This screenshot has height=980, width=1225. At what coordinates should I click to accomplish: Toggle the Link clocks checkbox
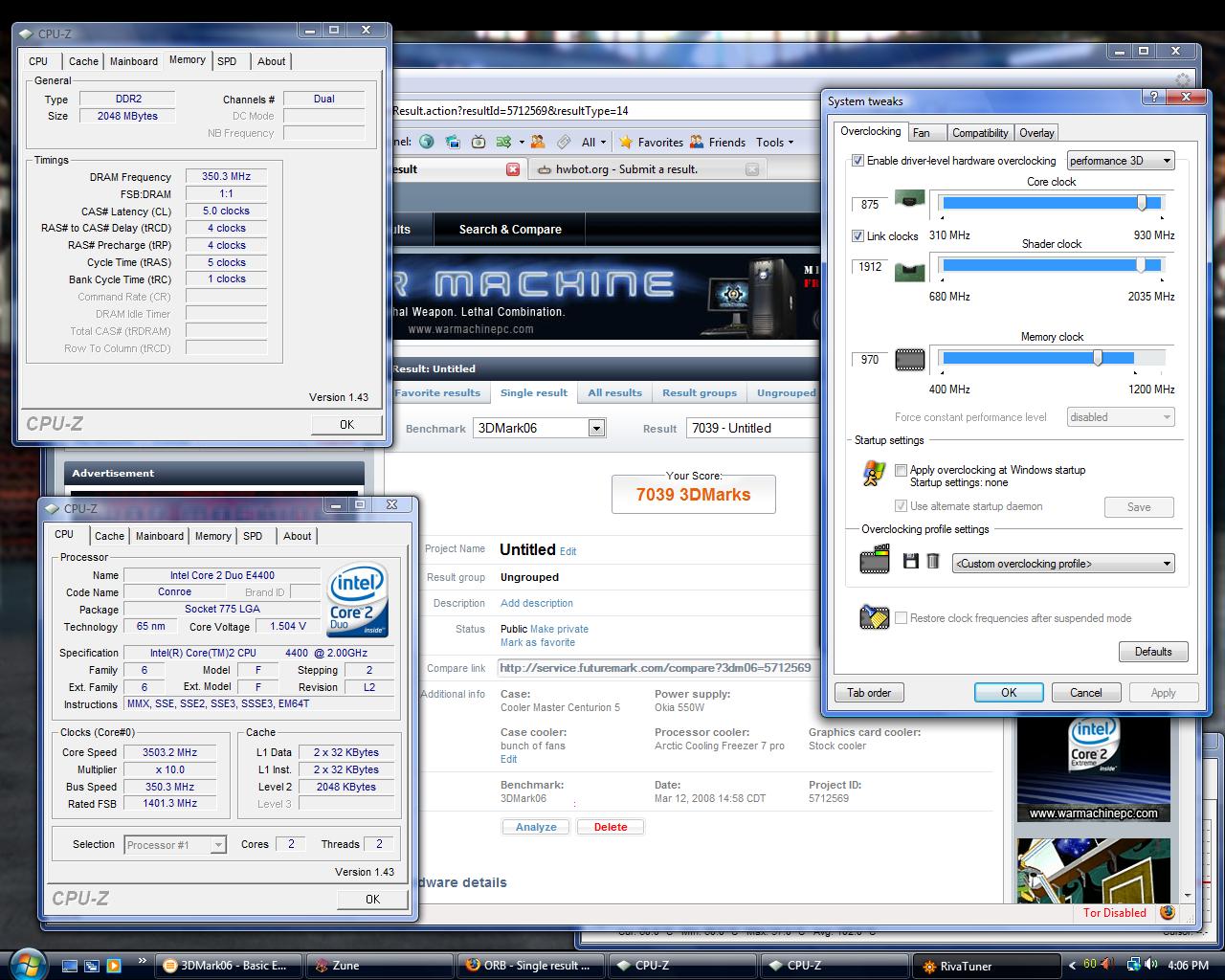tap(857, 235)
